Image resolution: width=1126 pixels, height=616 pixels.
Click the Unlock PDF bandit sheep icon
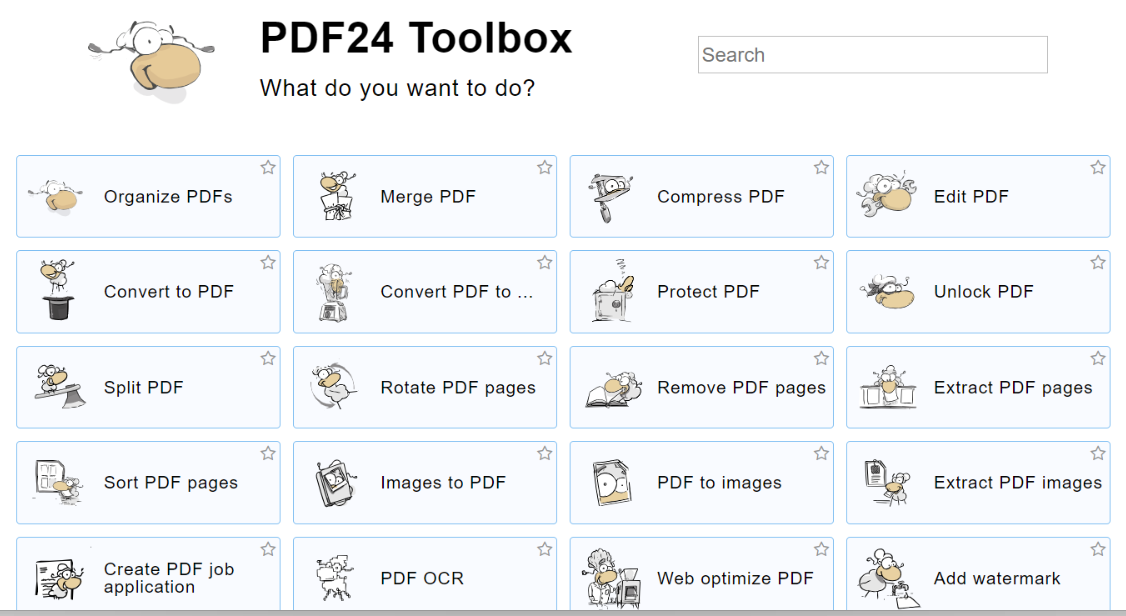pos(888,291)
